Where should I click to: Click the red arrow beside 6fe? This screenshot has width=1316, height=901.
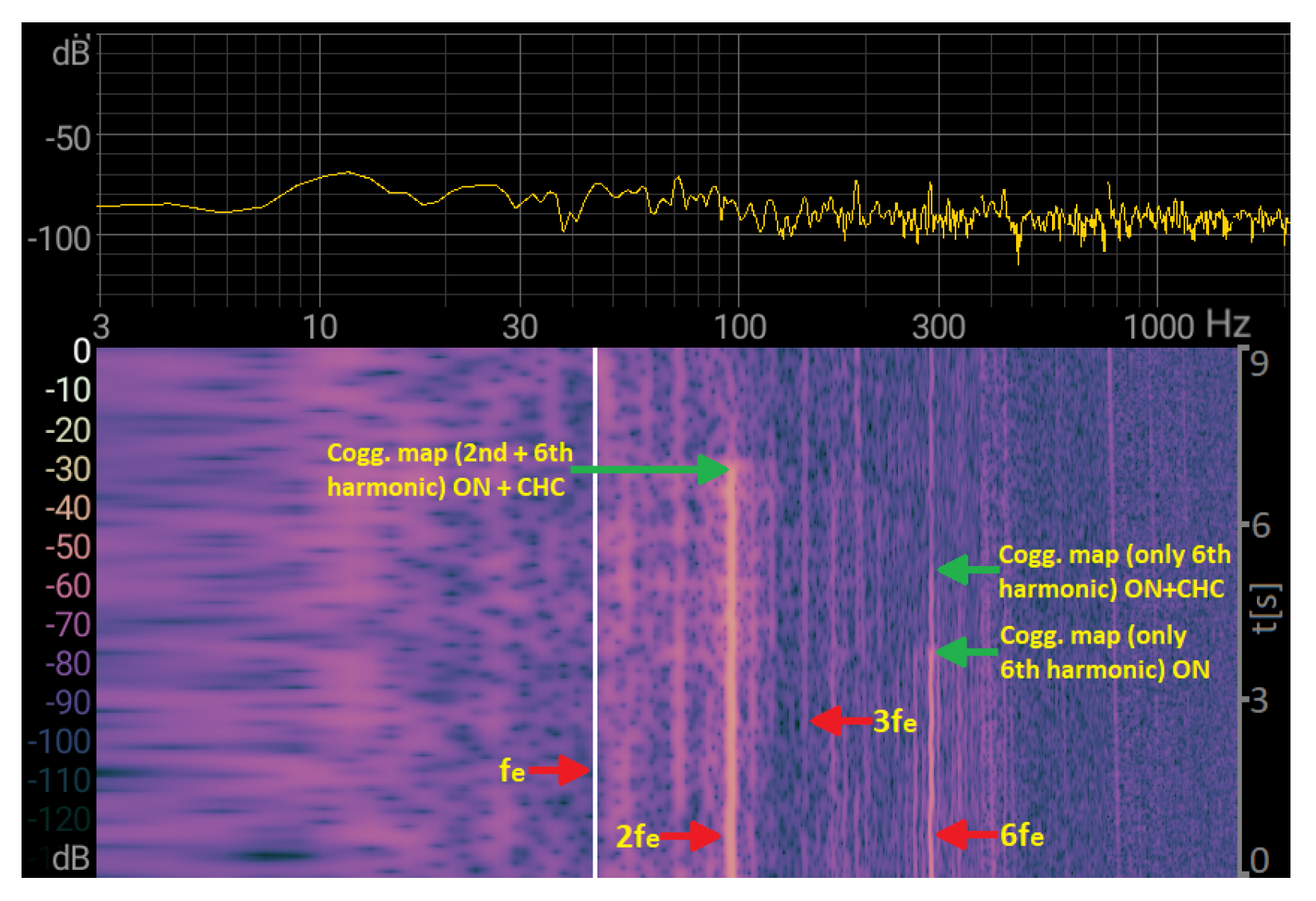[x=967, y=835]
